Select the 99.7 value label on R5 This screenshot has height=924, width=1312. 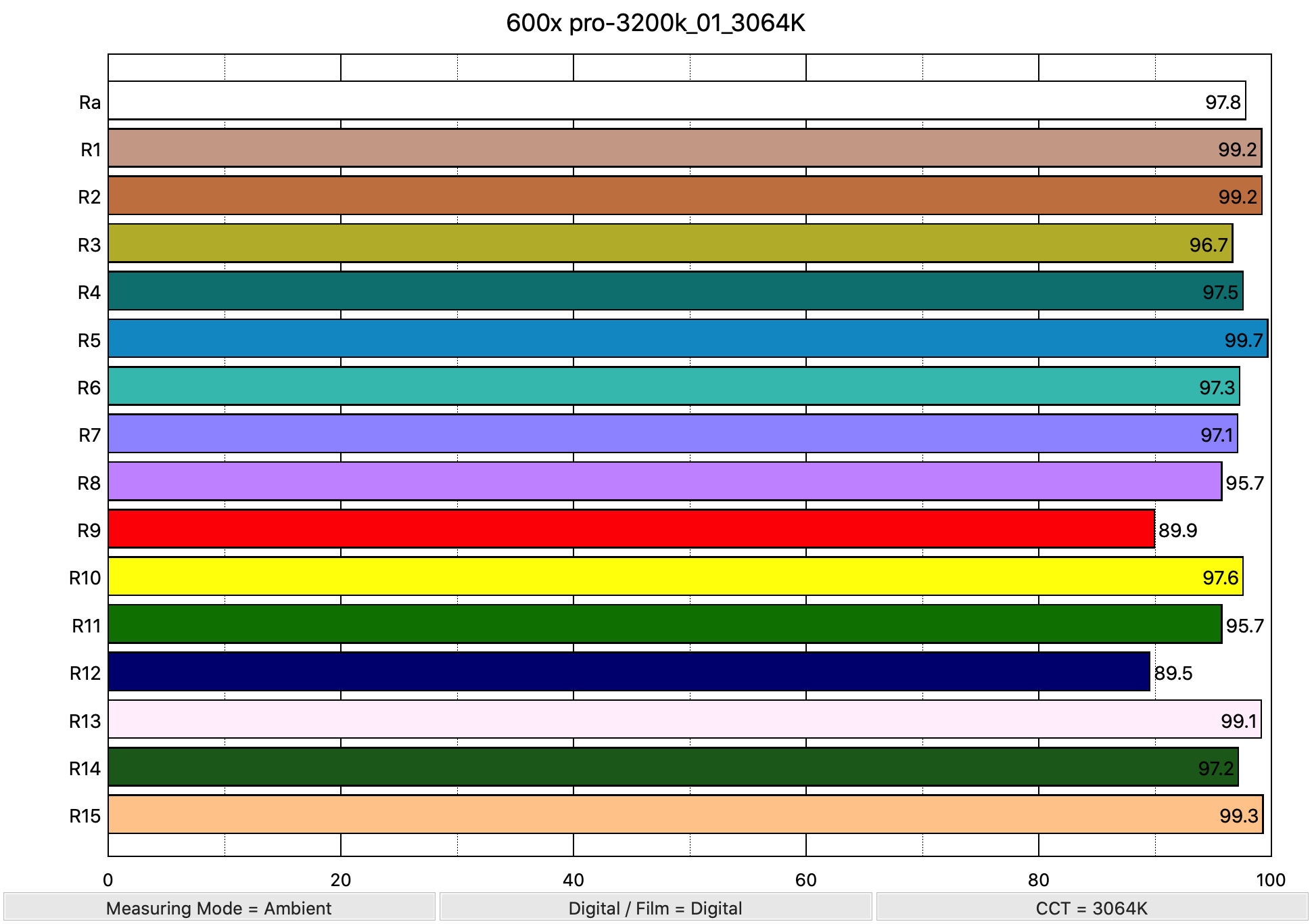(x=1239, y=340)
